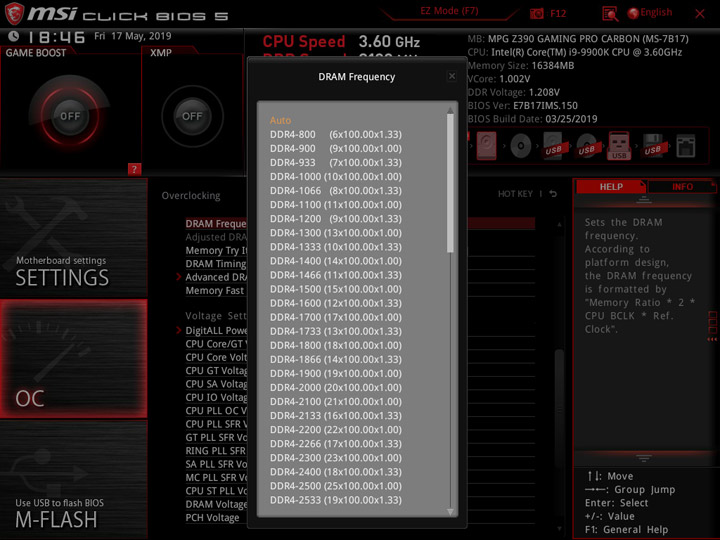Select DDR4-2000 frequency option
Viewport: 720px width, 540px height.
pos(336,388)
